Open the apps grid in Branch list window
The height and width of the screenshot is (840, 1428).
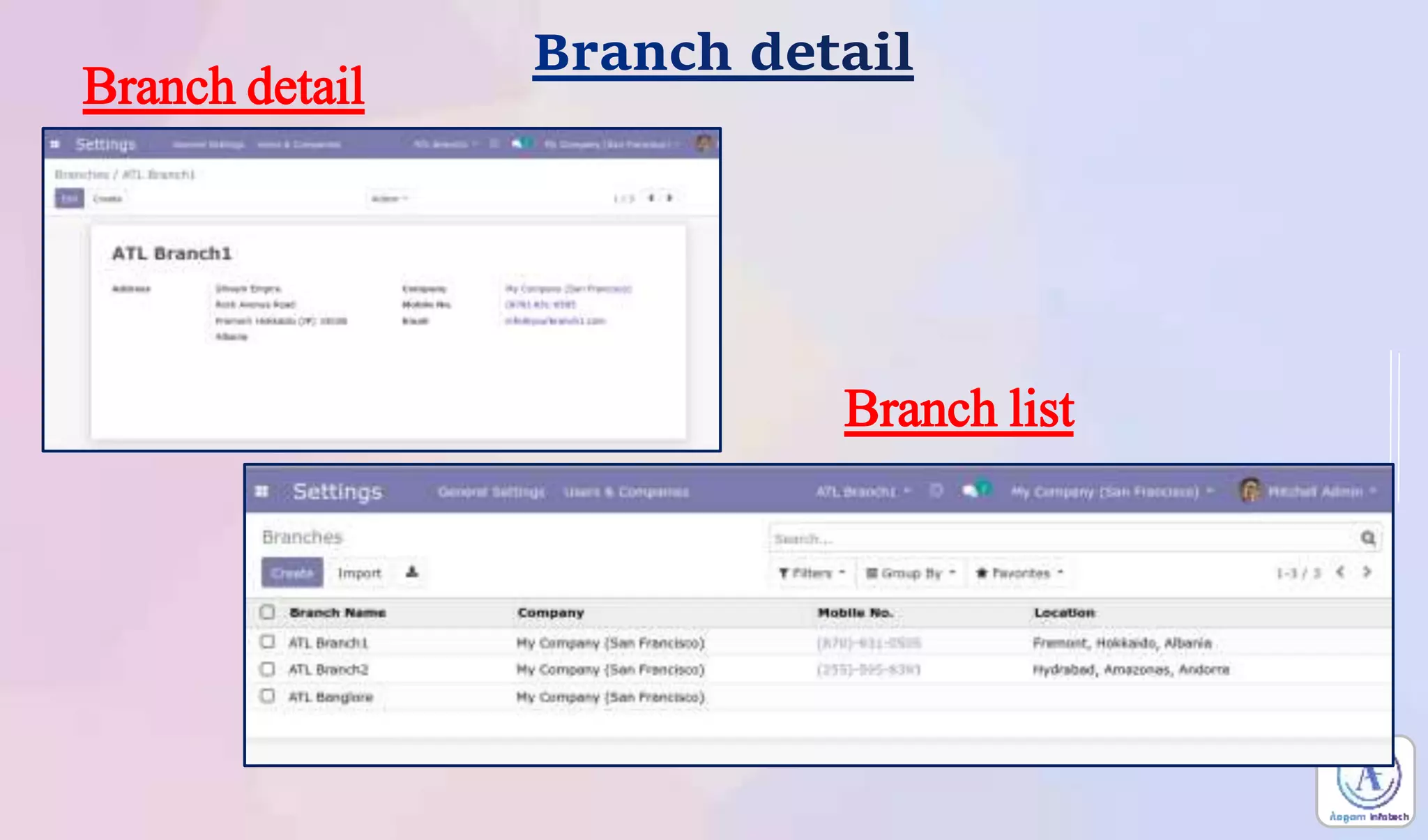[262, 491]
